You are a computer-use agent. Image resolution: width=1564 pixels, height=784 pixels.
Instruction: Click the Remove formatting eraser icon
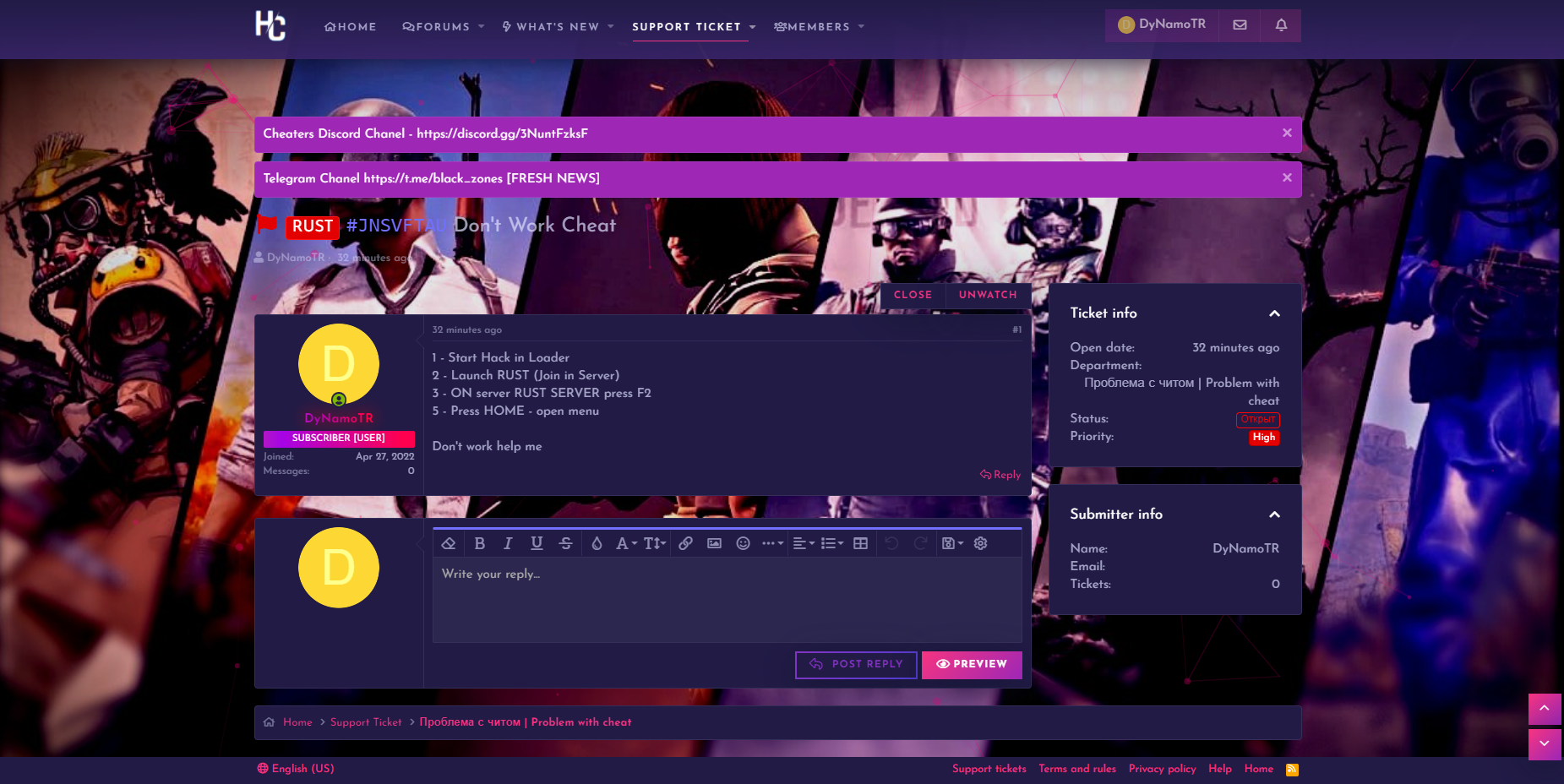tap(449, 543)
